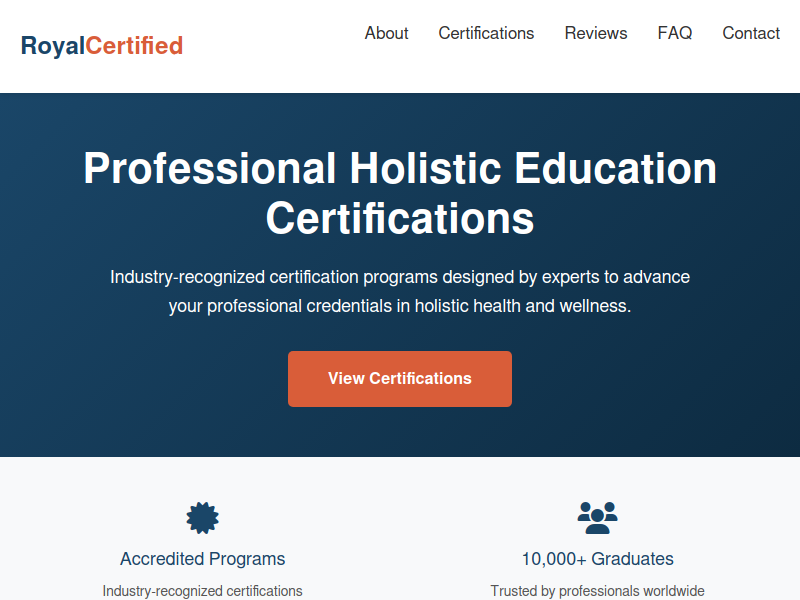Click Trusted by professionals worldwide text

597,591
